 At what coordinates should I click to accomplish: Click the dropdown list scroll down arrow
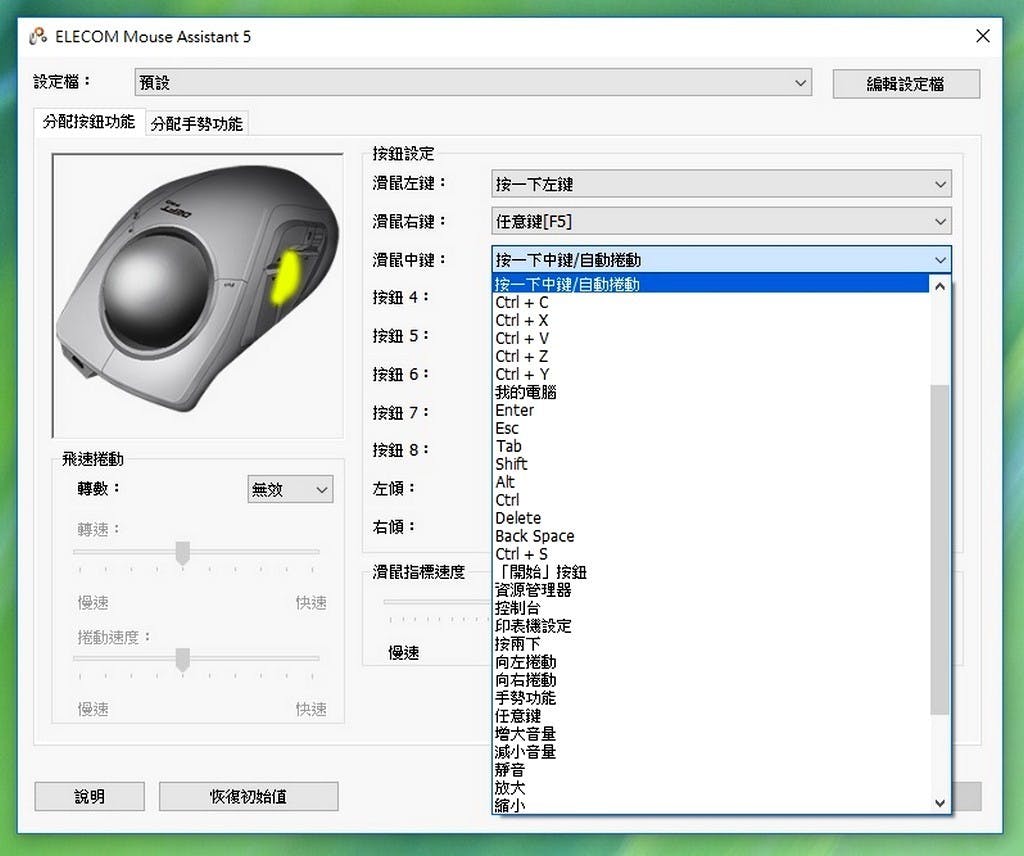939,802
